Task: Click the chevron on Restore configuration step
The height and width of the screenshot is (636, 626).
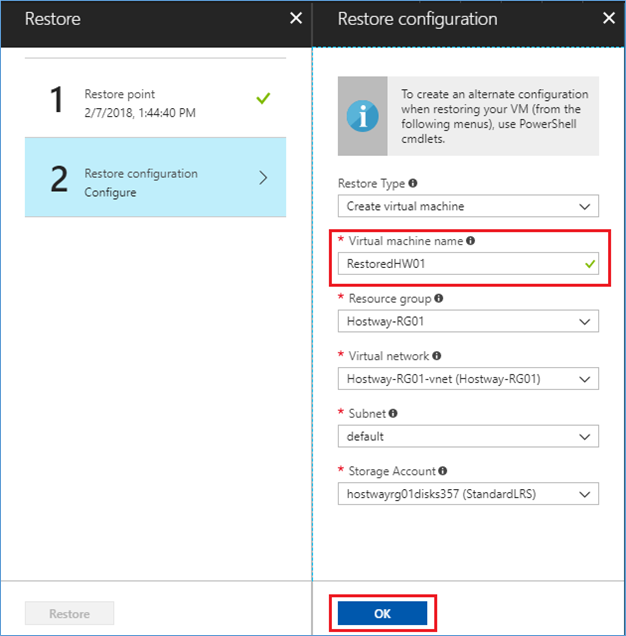Action: click(x=263, y=178)
